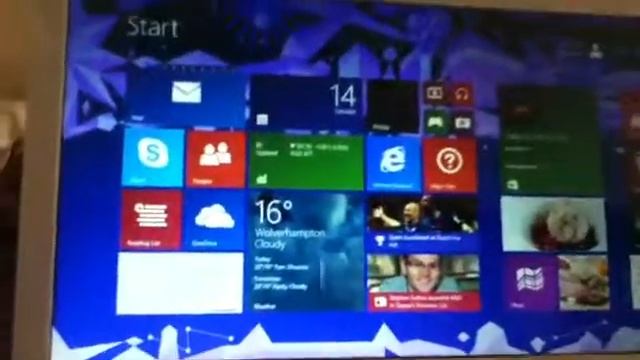Open the blank white tile below Reading List
Image resolution: width=640 pixels, height=360 pixels.
pyautogui.click(x=180, y=283)
